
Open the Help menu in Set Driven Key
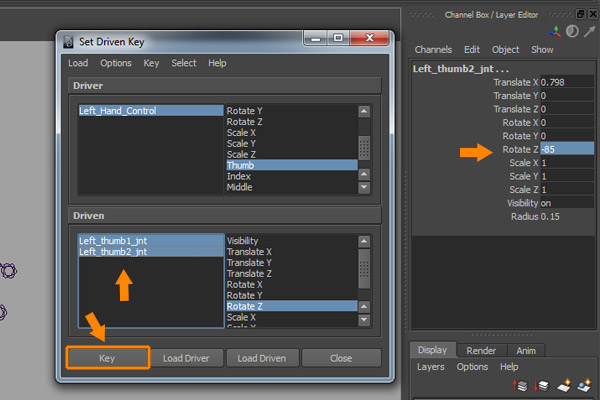(x=217, y=63)
